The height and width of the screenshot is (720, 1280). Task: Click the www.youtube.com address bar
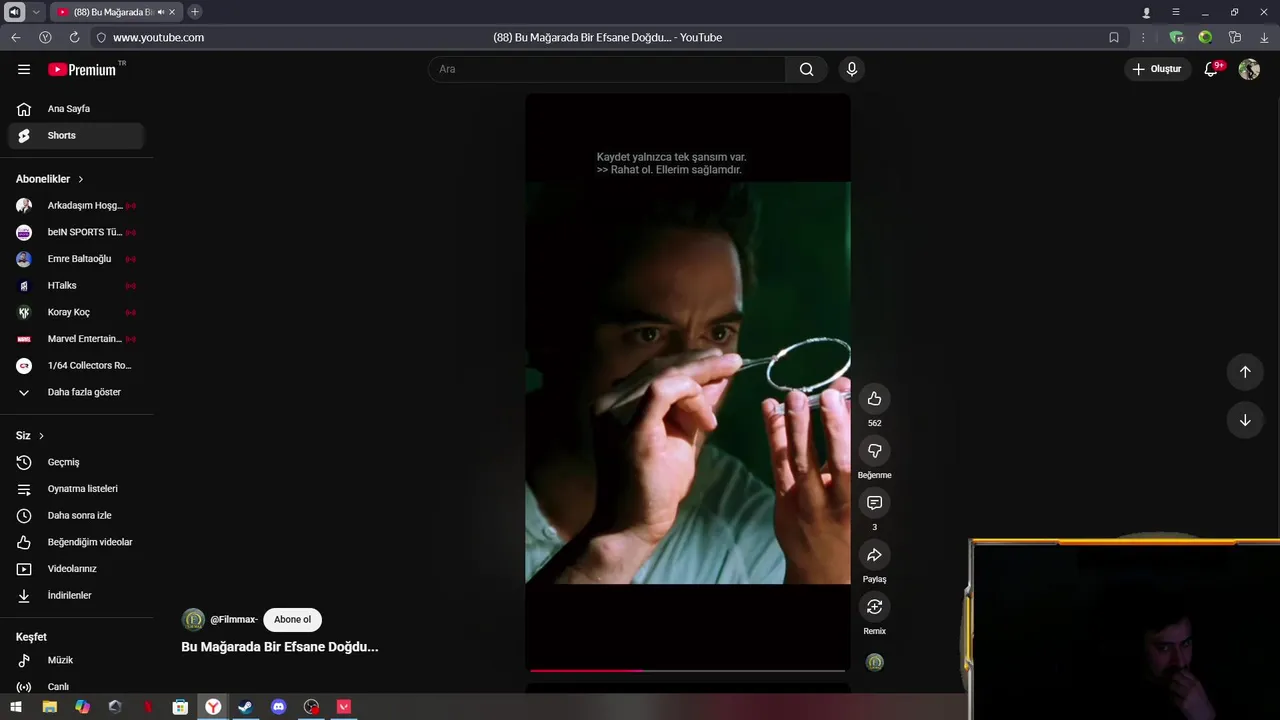pyautogui.click(x=158, y=37)
